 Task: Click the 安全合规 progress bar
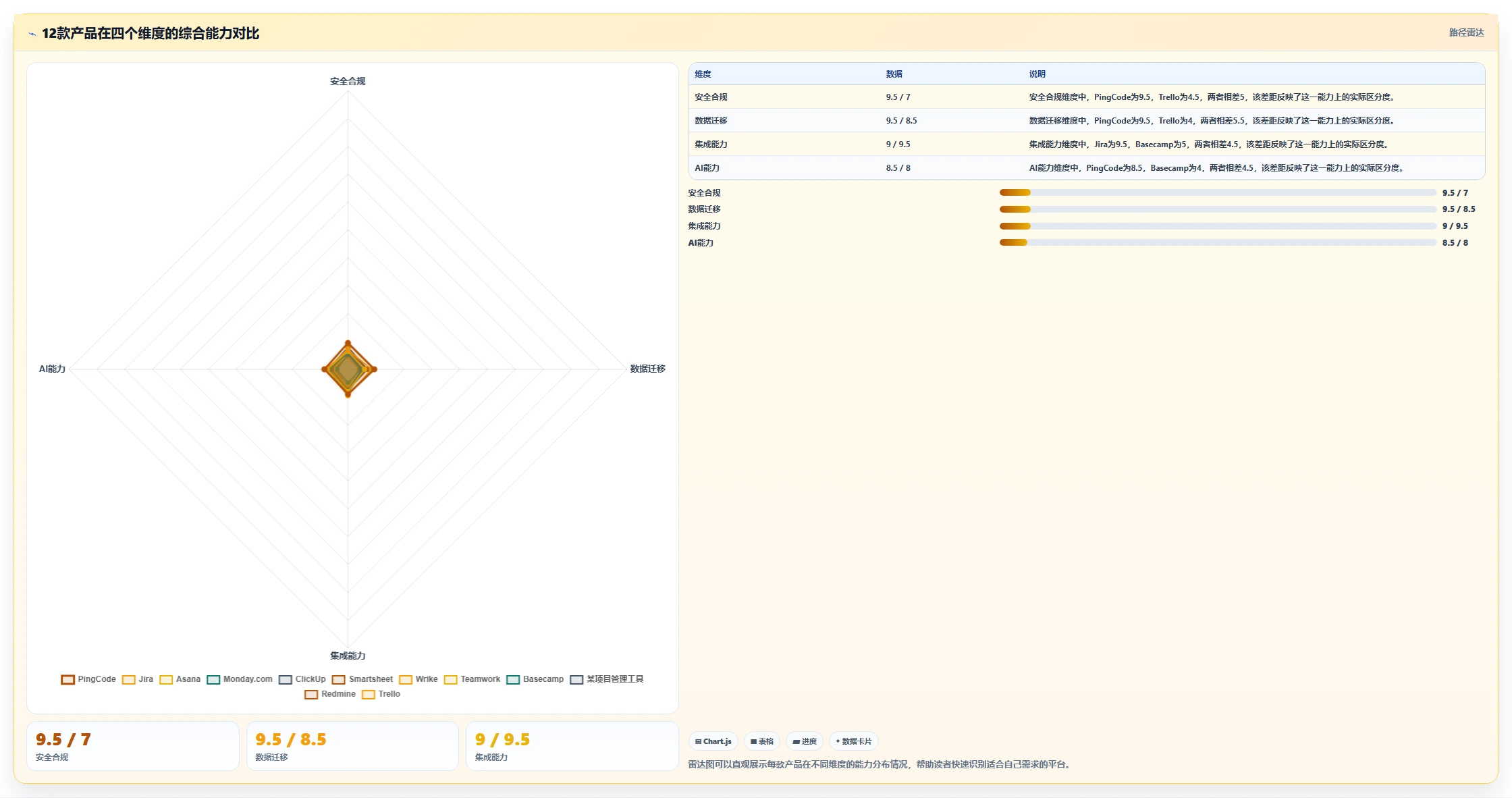tap(1218, 192)
